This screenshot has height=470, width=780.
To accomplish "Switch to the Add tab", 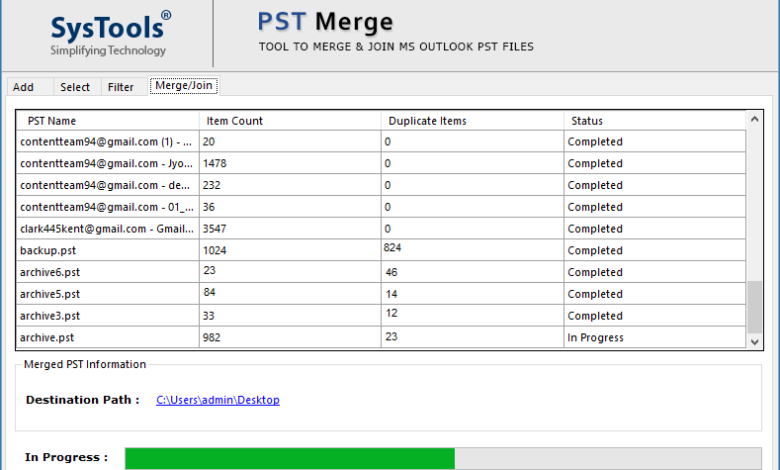I will pyautogui.click(x=29, y=87).
